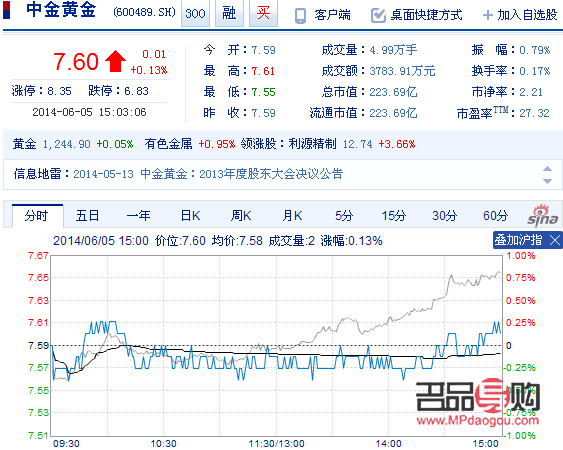Viewport: 563px width, 450px height.
Task: Open the 有色金属 sector link
Action: coord(168,144)
